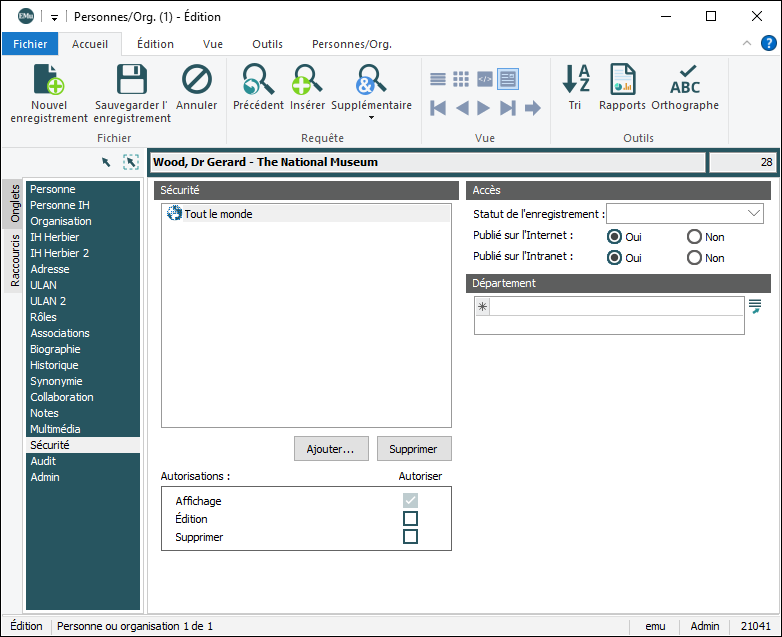Switch to the Audit tab in sidebar

(43, 461)
